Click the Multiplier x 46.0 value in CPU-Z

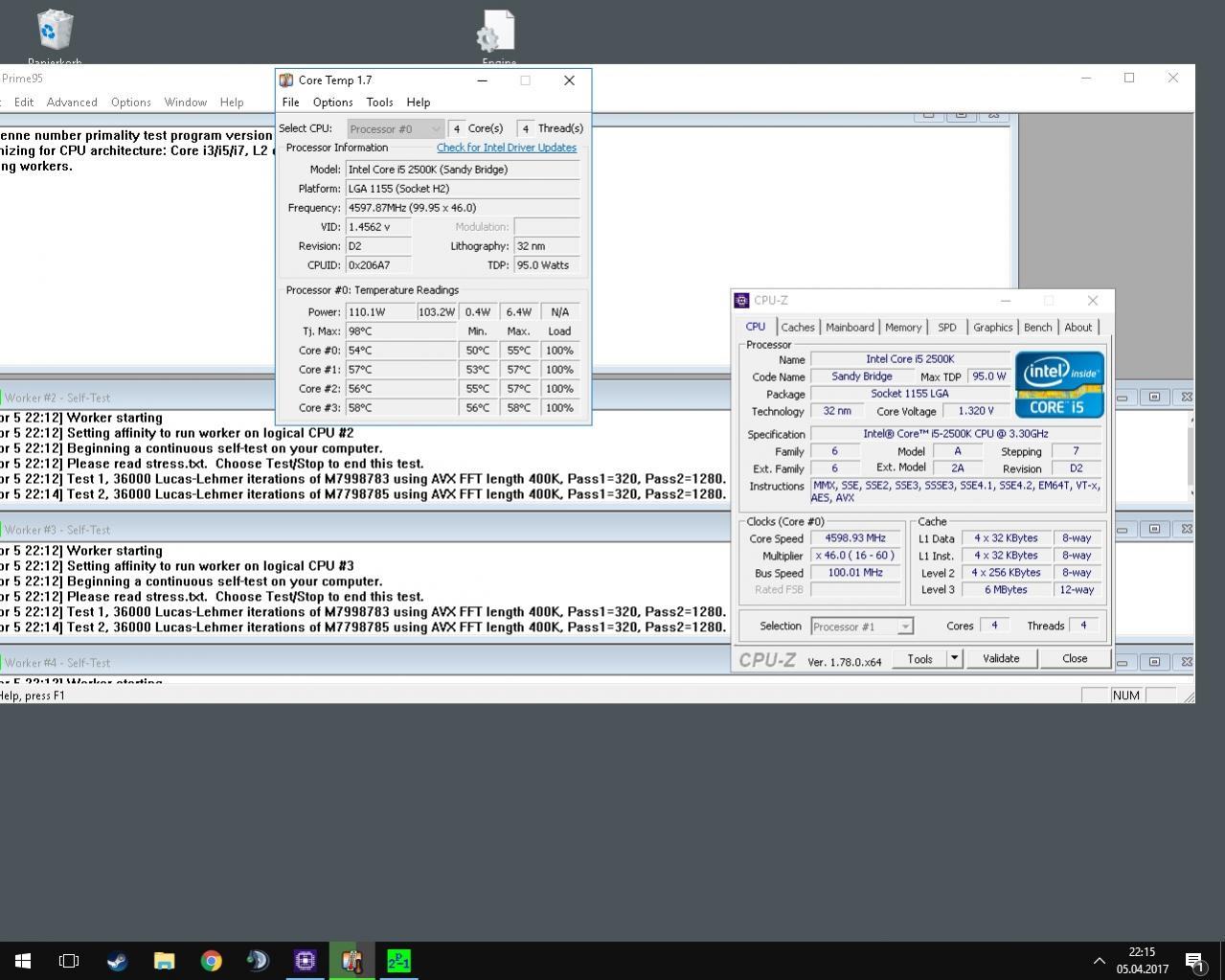pyautogui.click(x=855, y=556)
